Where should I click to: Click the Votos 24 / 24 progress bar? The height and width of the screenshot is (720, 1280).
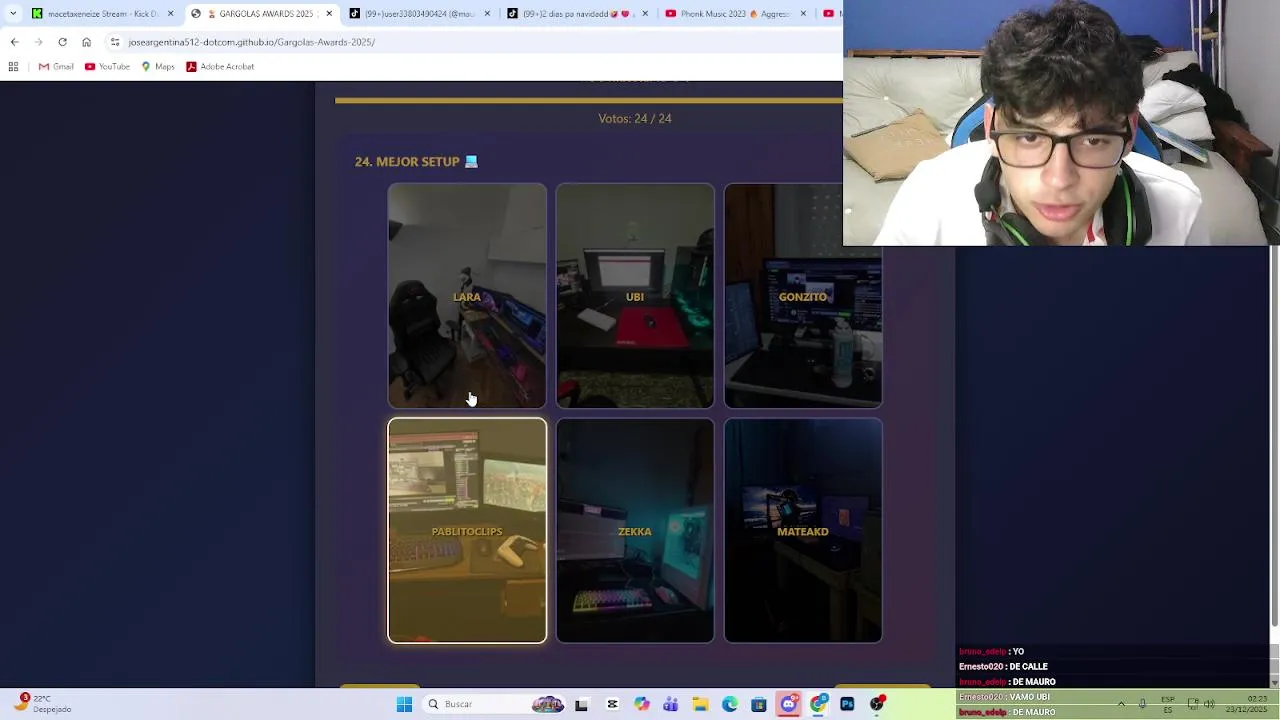589,100
